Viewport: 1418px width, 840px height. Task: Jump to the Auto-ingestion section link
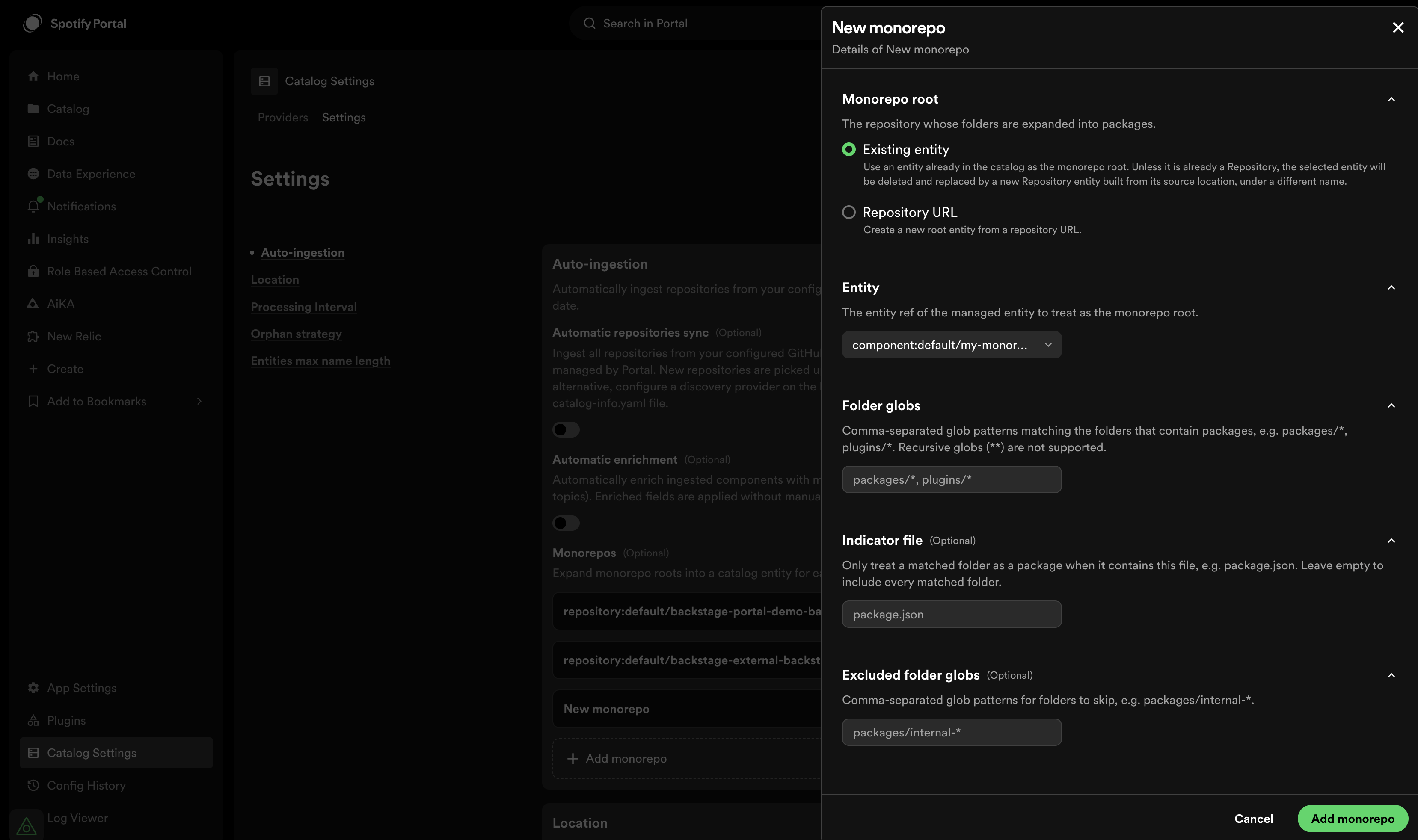tap(303, 252)
